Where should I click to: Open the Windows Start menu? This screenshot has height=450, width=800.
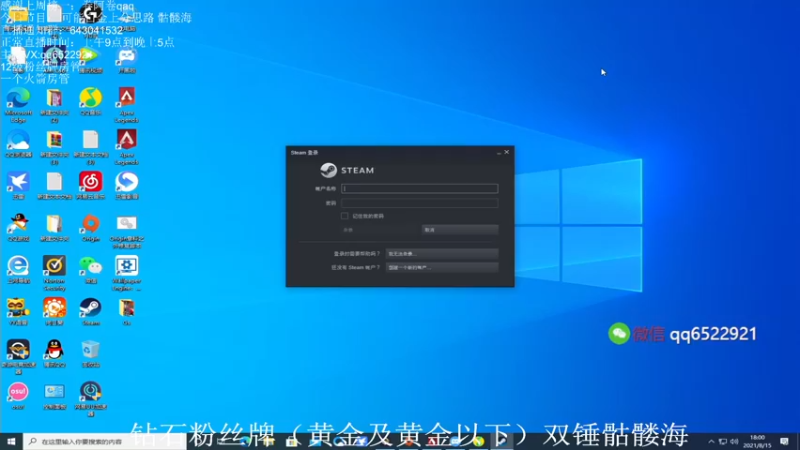pyautogui.click(x=11, y=441)
